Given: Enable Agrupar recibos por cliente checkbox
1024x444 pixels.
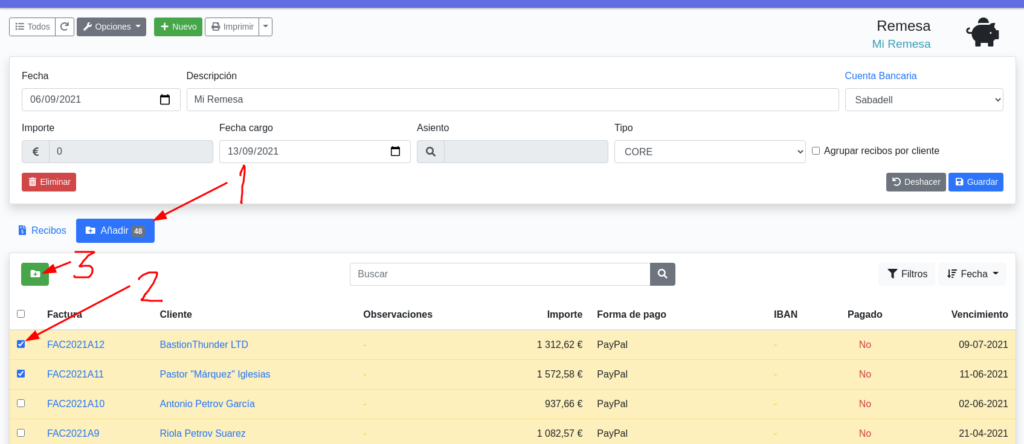Looking at the screenshot, I should [816, 151].
